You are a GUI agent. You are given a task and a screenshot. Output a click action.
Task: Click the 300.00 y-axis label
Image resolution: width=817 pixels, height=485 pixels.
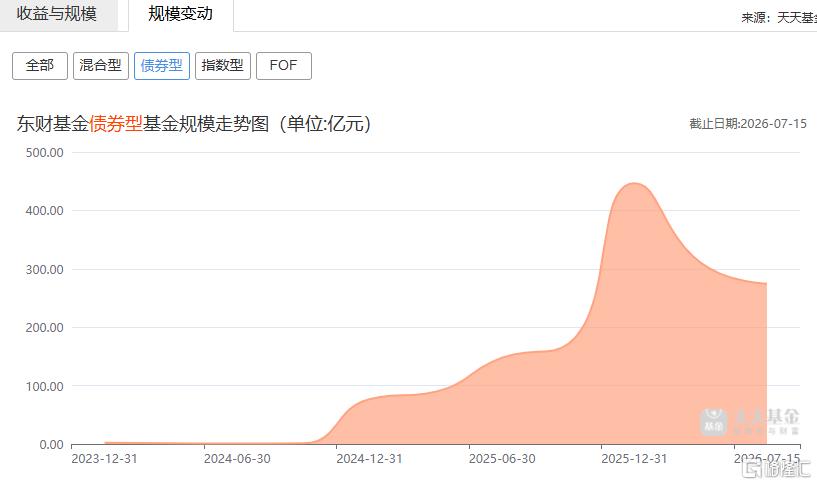(x=44, y=270)
